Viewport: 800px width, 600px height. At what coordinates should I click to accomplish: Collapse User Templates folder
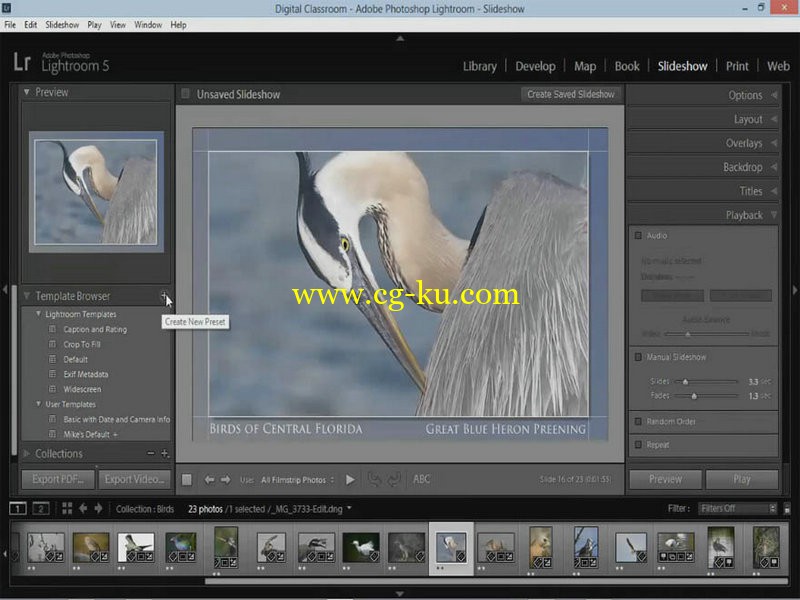coord(38,404)
